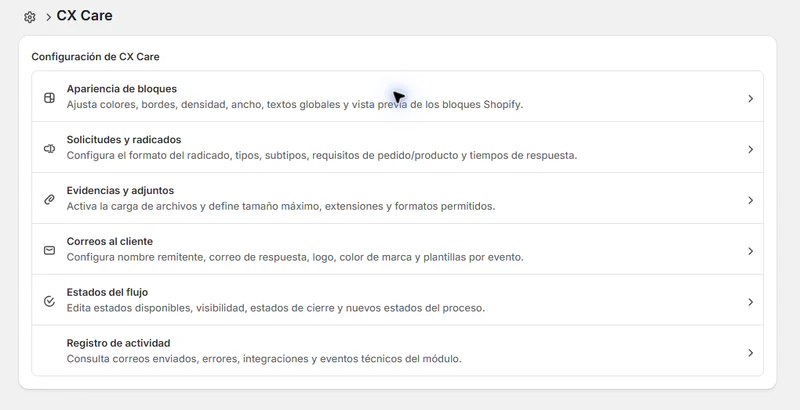Open the Registro de actividad section
The height and width of the screenshot is (410, 800).
tap(397, 351)
